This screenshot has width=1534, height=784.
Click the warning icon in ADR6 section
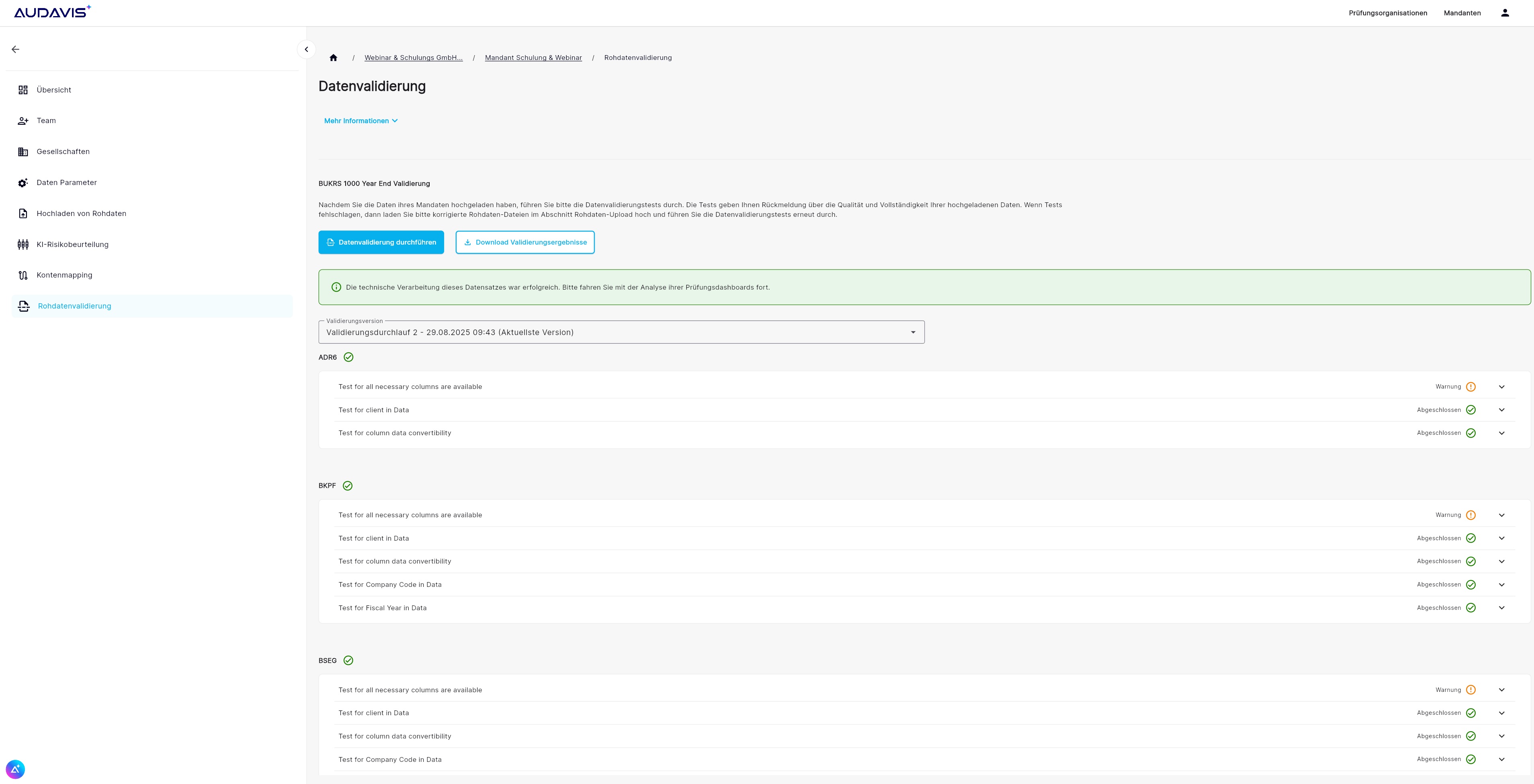pos(1470,387)
